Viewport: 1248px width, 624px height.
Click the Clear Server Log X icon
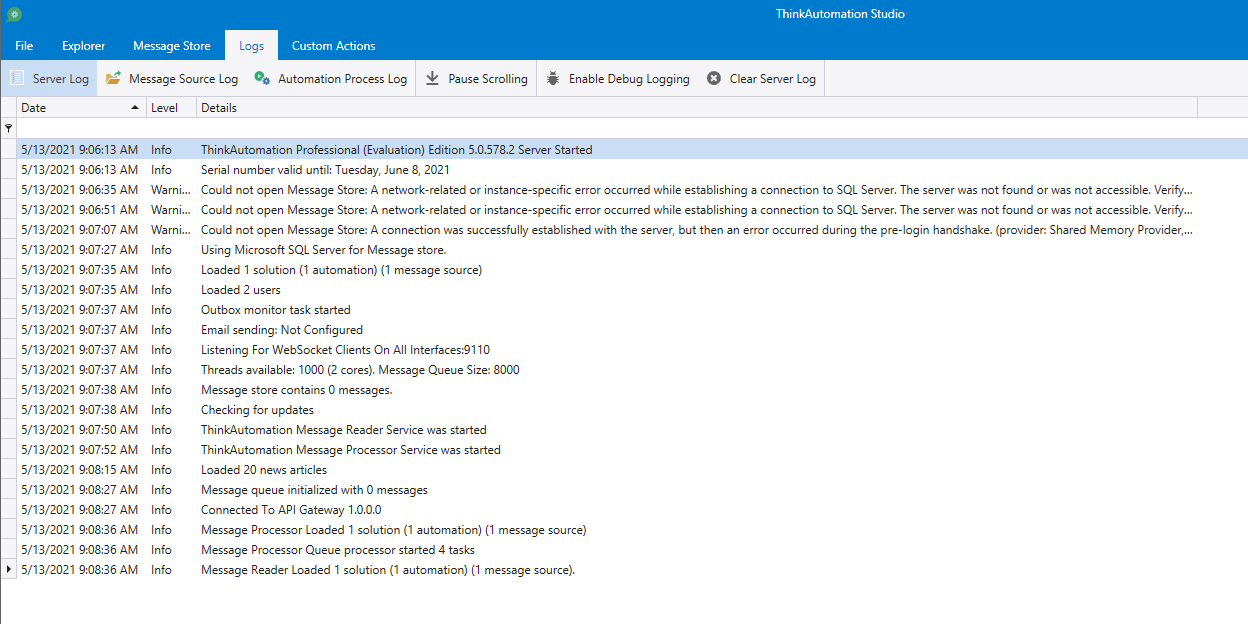click(714, 78)
